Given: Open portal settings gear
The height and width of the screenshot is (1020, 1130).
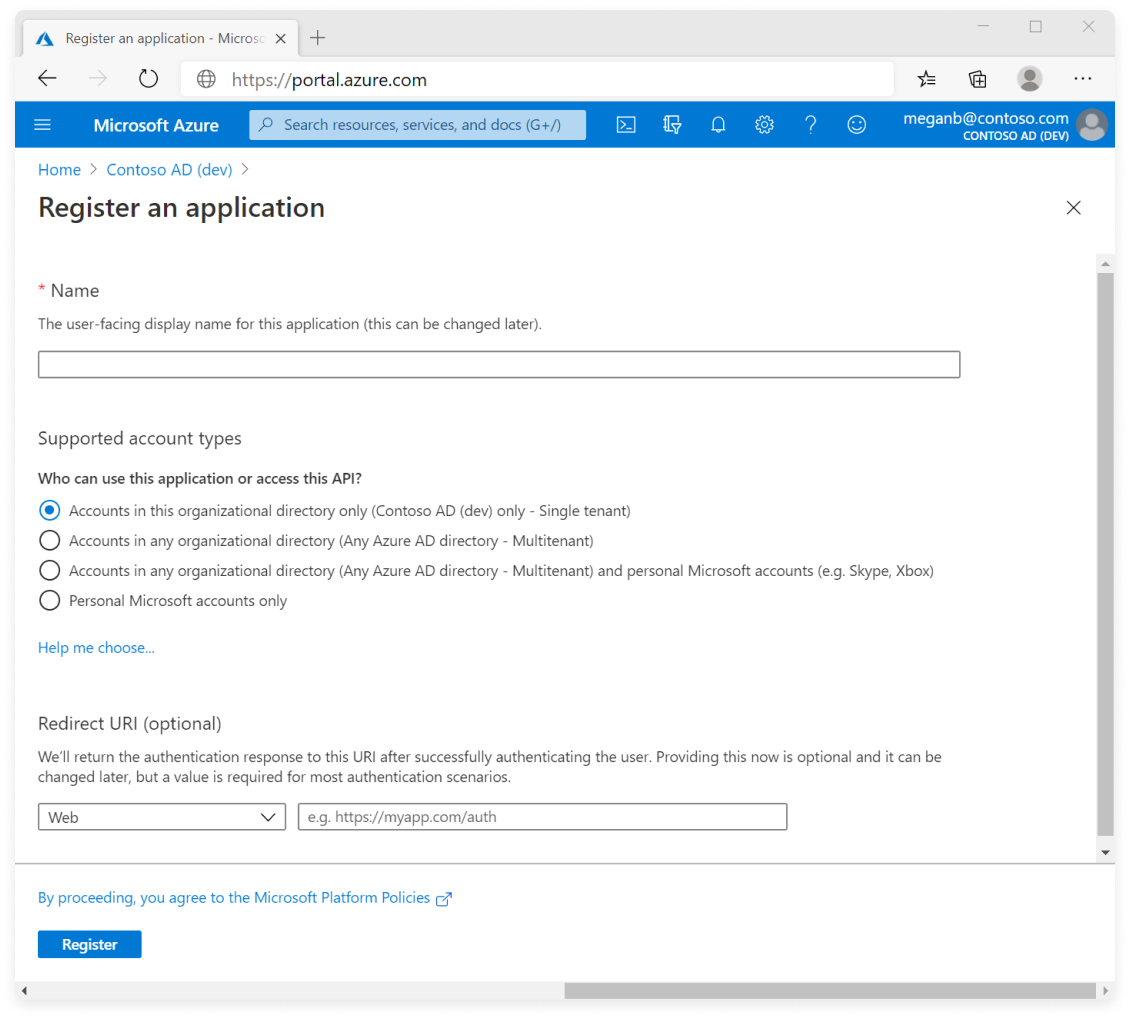Looking at the screenshot, I should tap(764, 125).
